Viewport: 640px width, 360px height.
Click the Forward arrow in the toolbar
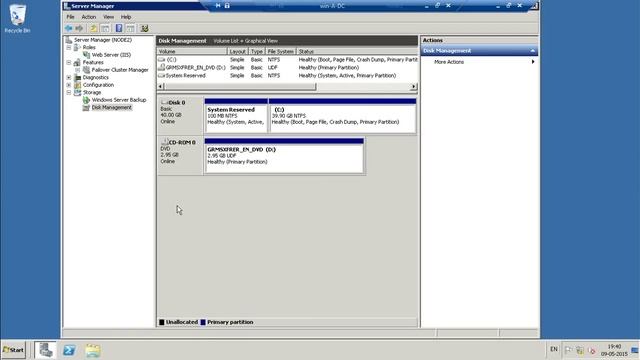pos(79,28)
